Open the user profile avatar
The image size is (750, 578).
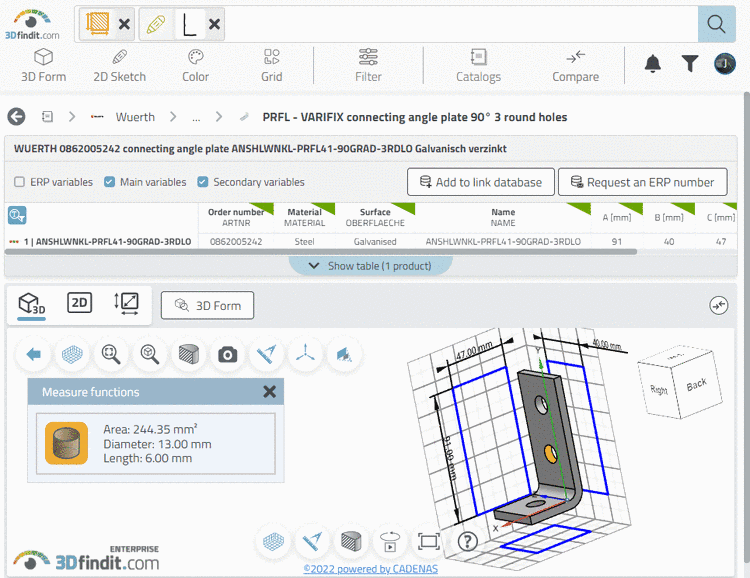tap(725, 63)
